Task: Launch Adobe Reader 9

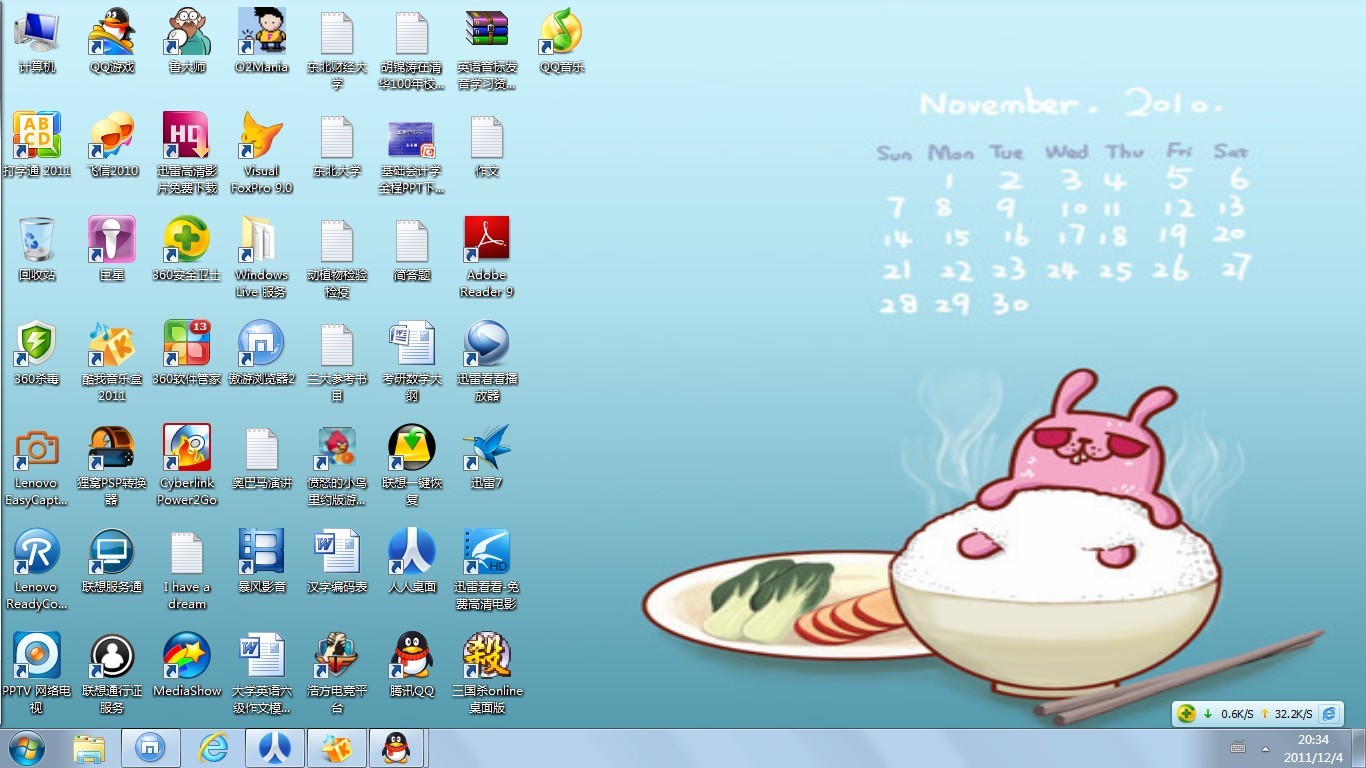Action: click(487, 257)
